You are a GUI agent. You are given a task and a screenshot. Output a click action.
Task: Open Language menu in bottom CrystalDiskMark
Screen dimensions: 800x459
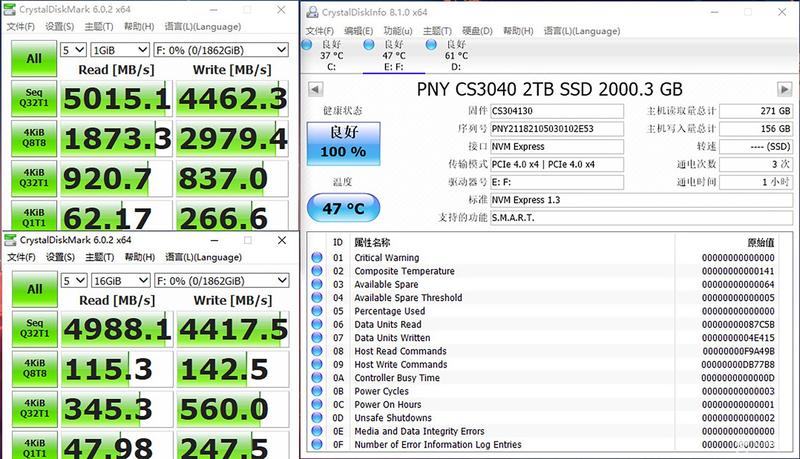(204, 257)
